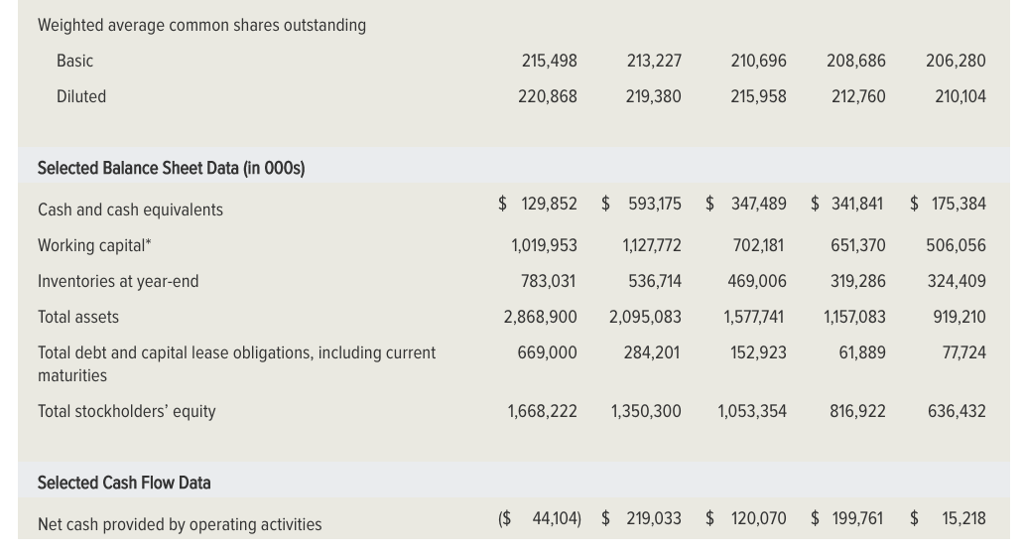Click the diluted shares value 210,104
This screenshot has height=556, width=1024.
tap(958, 97)
